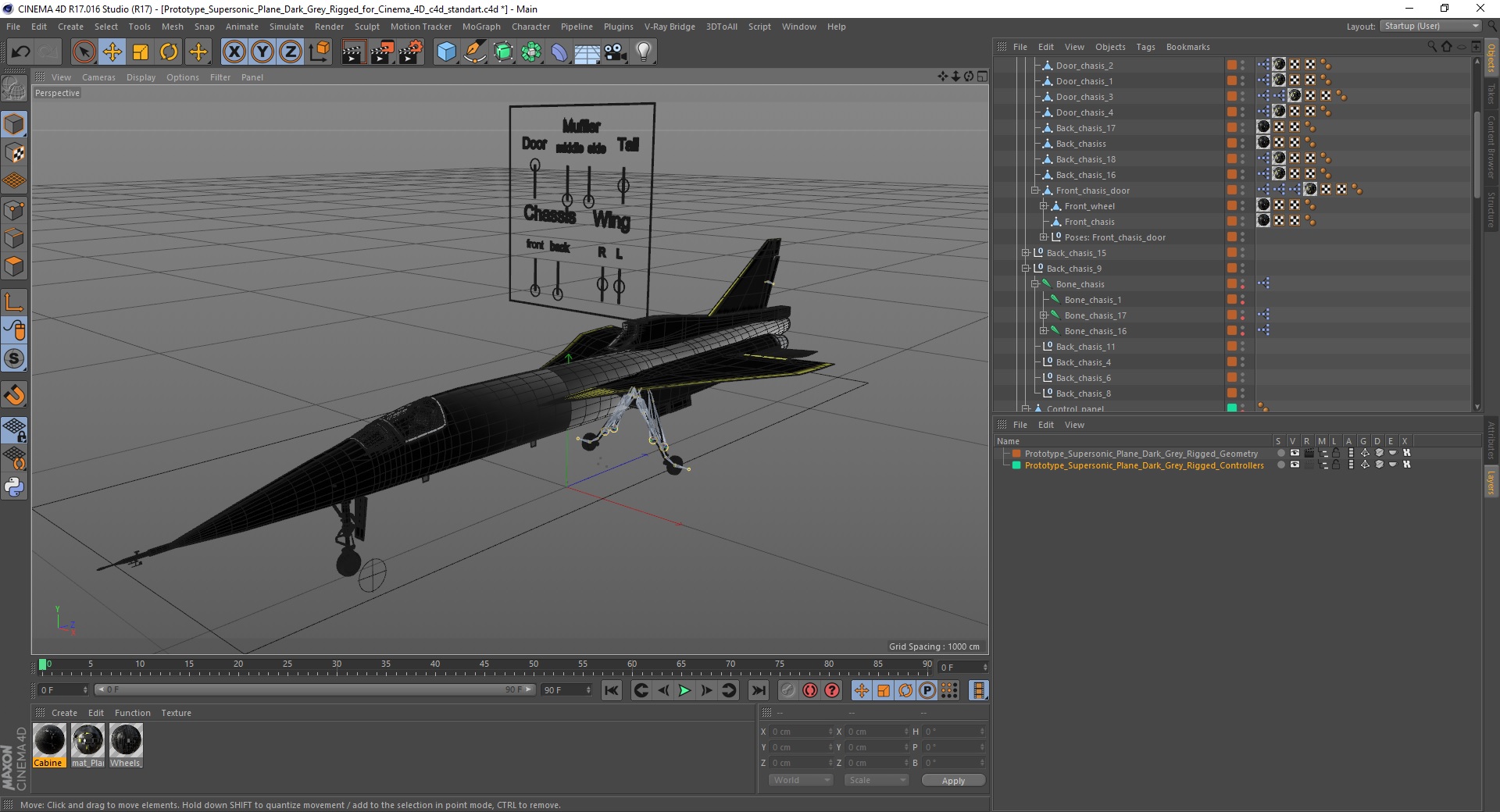Screen dimensions: 1500x812
Task: Open the Character menu
Action: point(530,27)
